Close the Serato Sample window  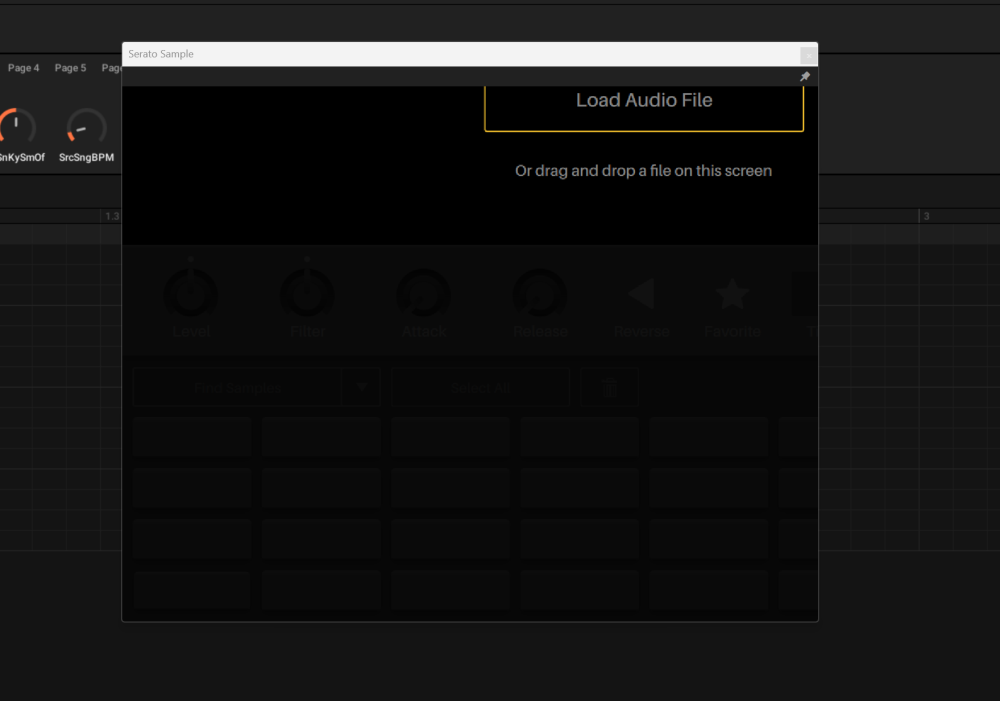[x=809, y=55]
